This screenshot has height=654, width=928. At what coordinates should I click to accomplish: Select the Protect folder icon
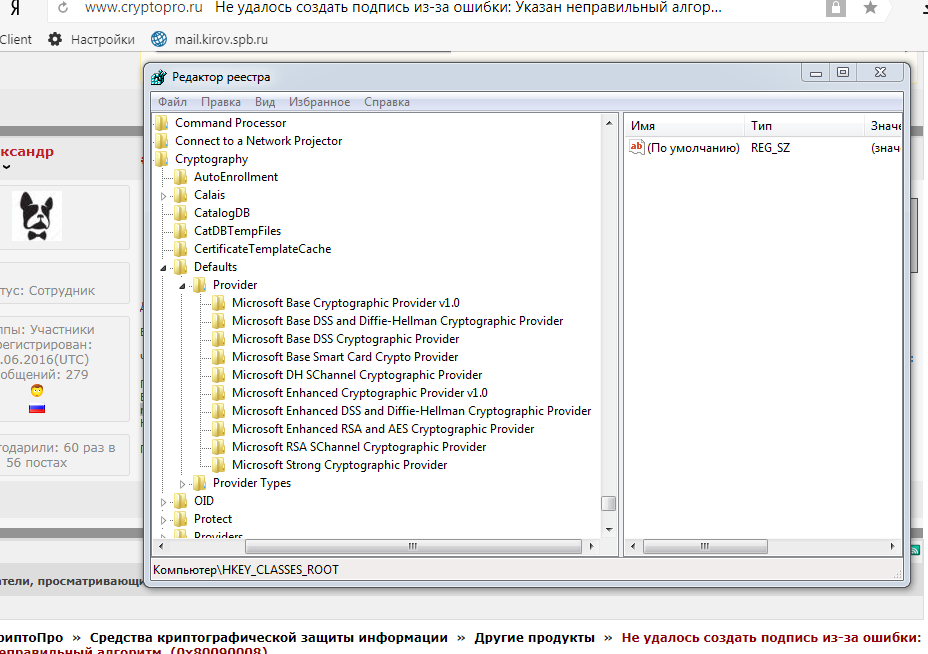coord(181,519)
